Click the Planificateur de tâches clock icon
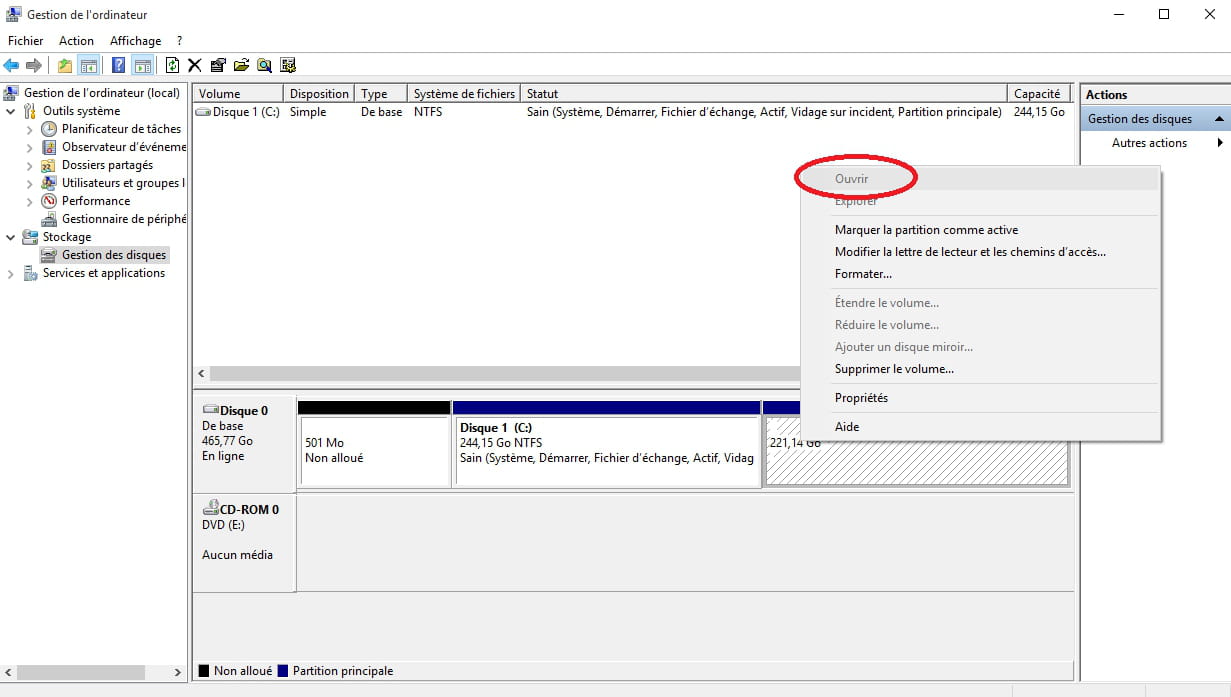 coord(49,129)
